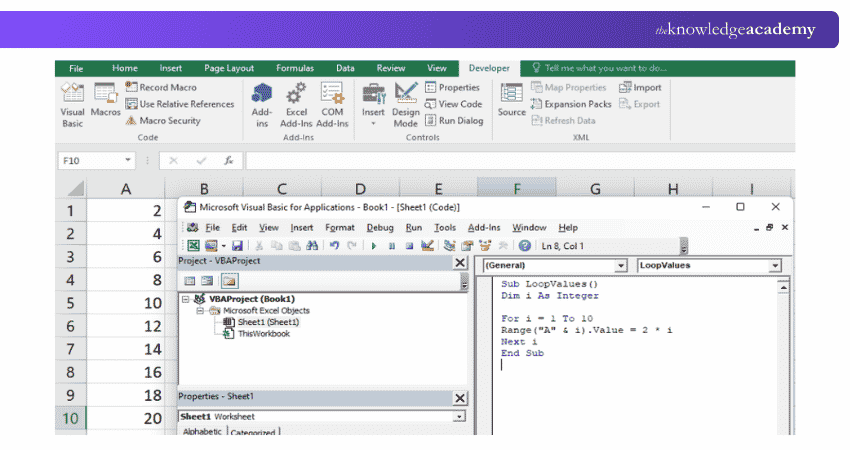This screenshot has width=850, height=450.
Task: Close the Properties - Sheet1 pane
Action: coord(460,398)
